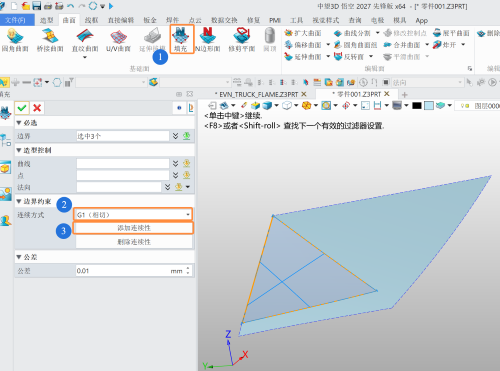Image resolution: width=500 pixels, height=371 pixels.
Task: Click the pick icon beside the 点 field
Action: pos(187,175)
